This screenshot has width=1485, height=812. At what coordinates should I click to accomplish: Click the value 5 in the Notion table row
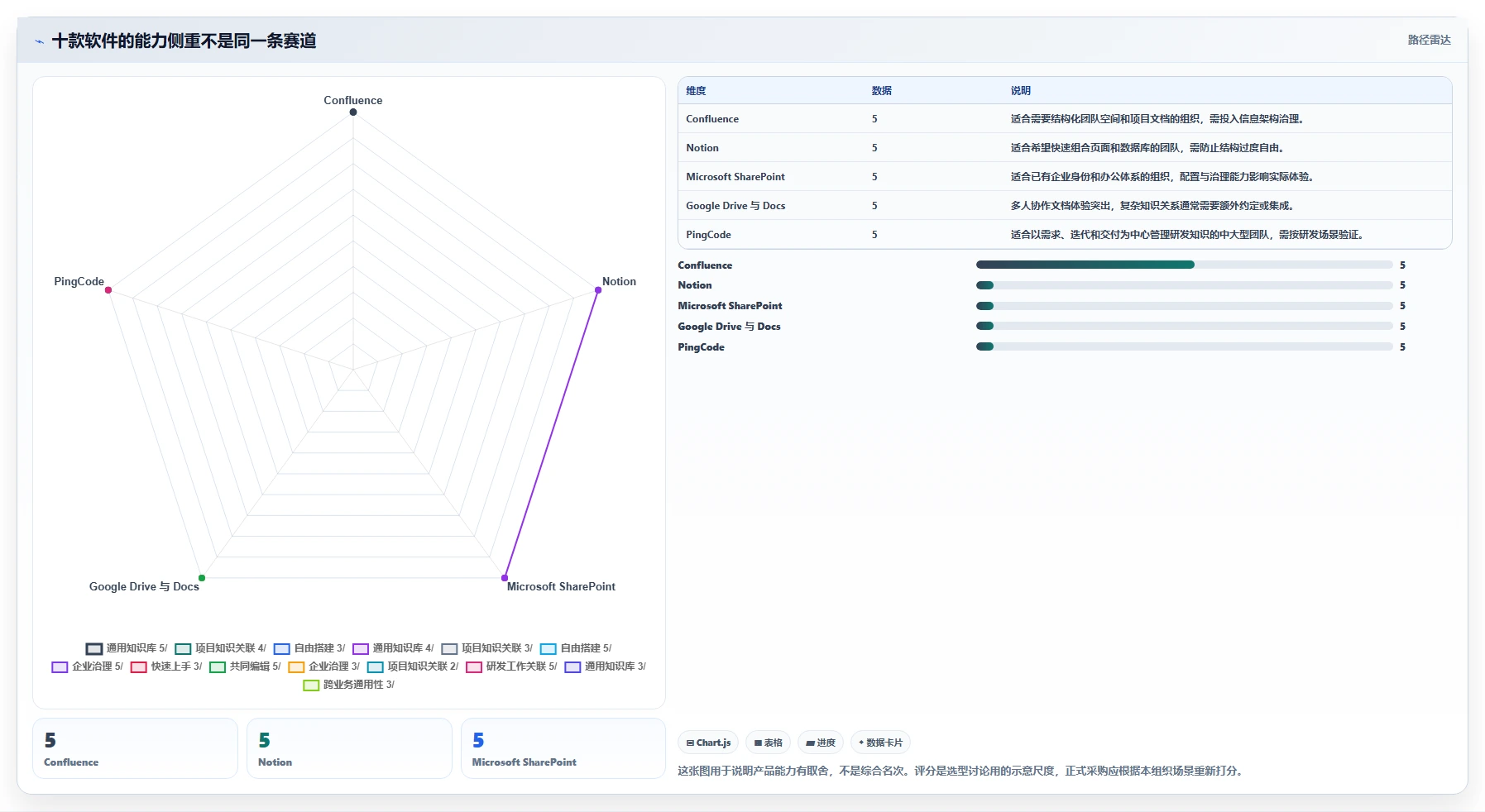click(x=874, y=148)
